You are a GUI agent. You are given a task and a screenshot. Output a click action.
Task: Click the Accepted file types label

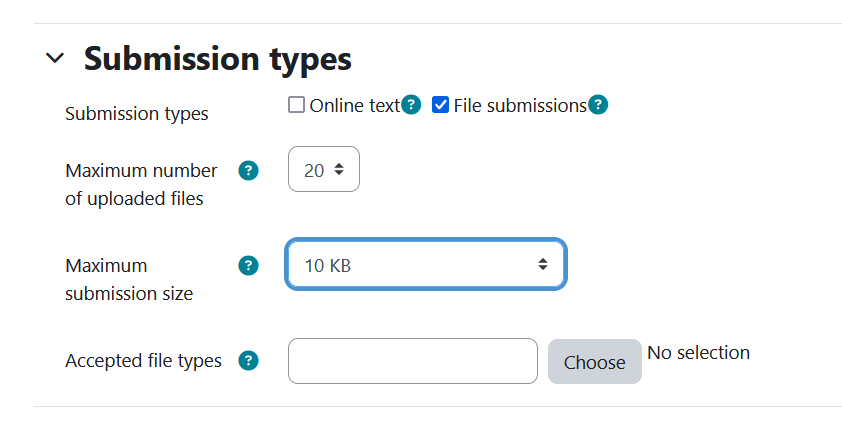(143, 361)
